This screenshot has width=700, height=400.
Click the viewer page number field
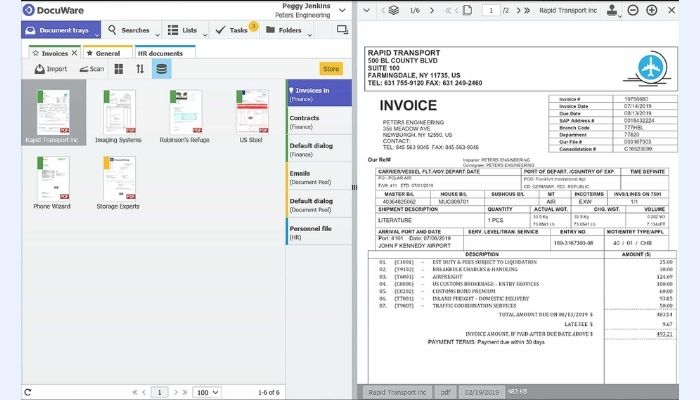click(x=491, y=10)
